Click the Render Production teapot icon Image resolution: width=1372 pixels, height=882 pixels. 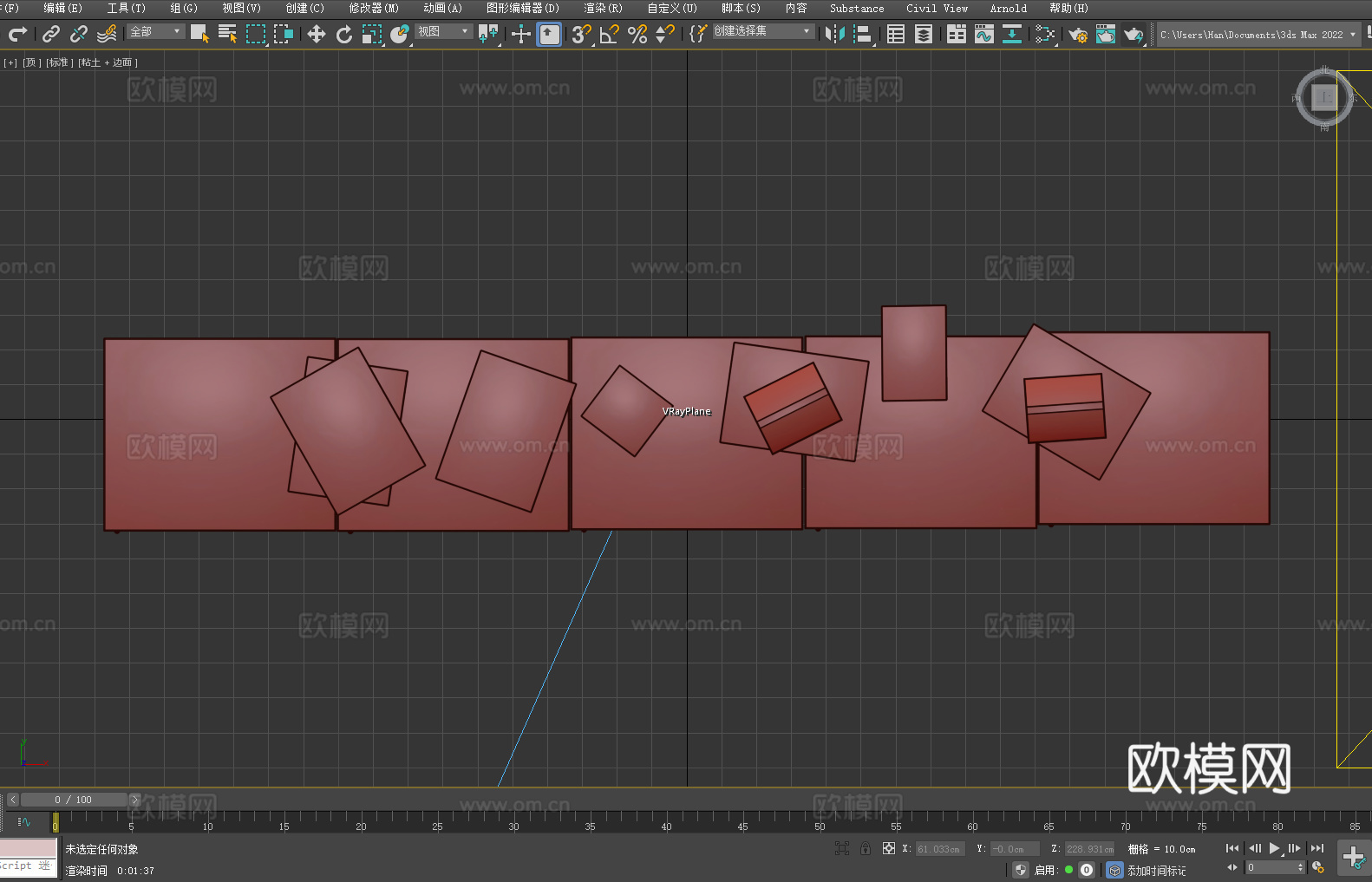coord(1134,34)
